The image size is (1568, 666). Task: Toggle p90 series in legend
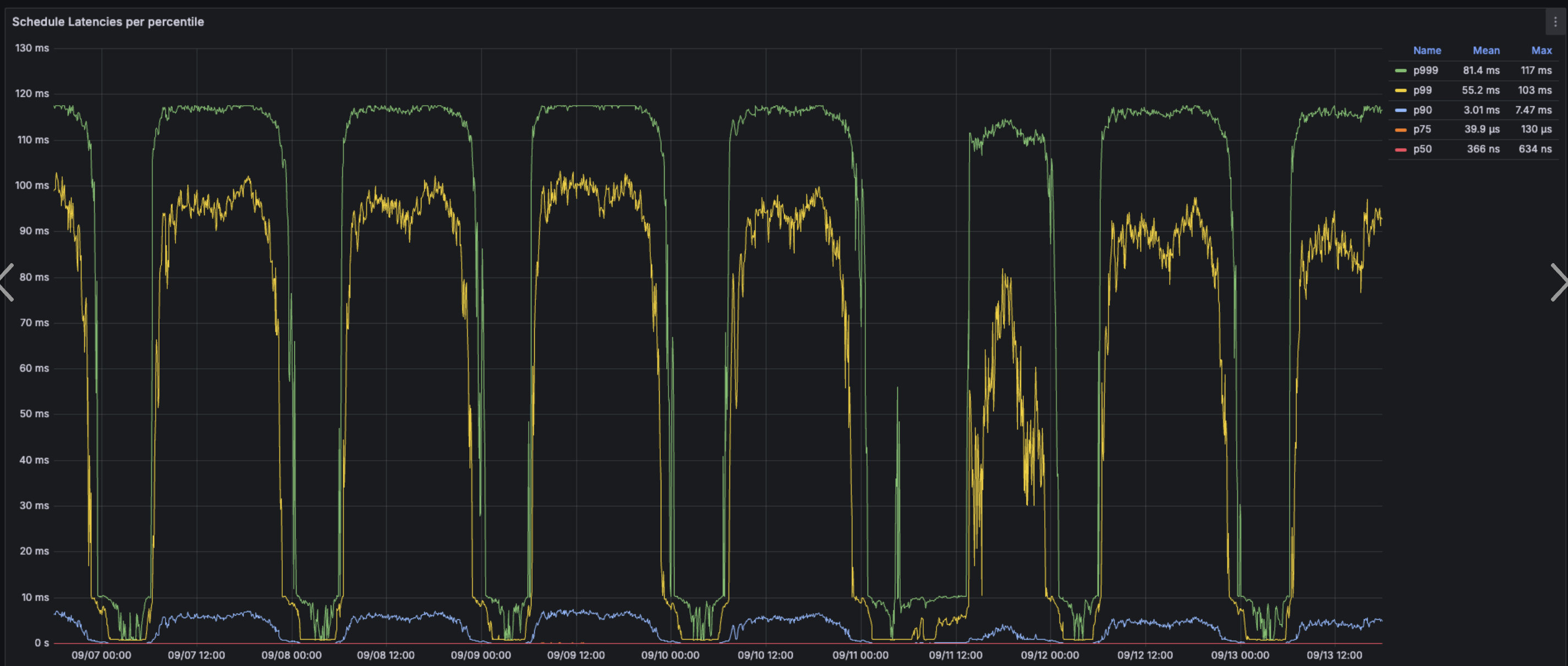pyautogui.click(x=1423, y=110)
